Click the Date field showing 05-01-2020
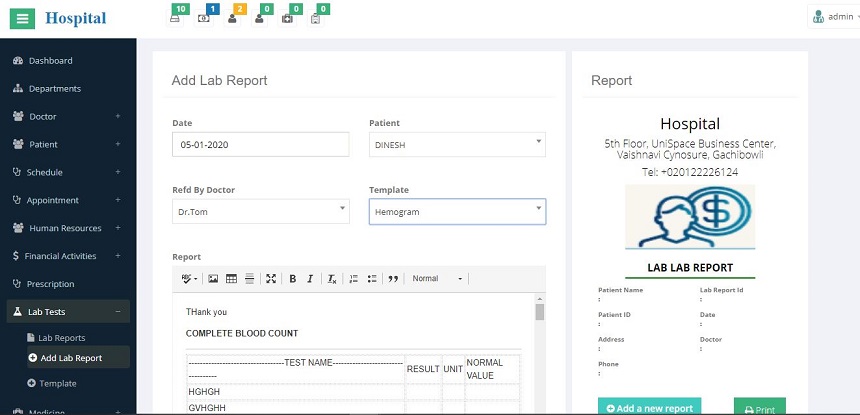Image resolution: width=860 pixels, height=415 pixels. 261,145
